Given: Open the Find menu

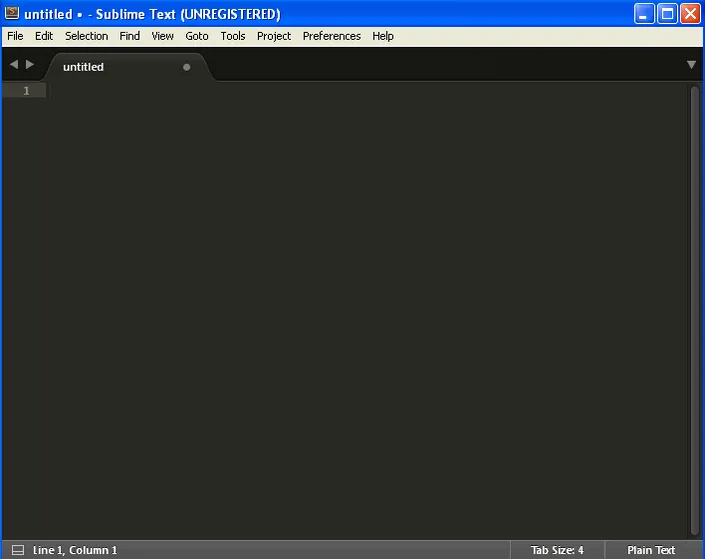Looking at the screenshot, I should [129, 36].
